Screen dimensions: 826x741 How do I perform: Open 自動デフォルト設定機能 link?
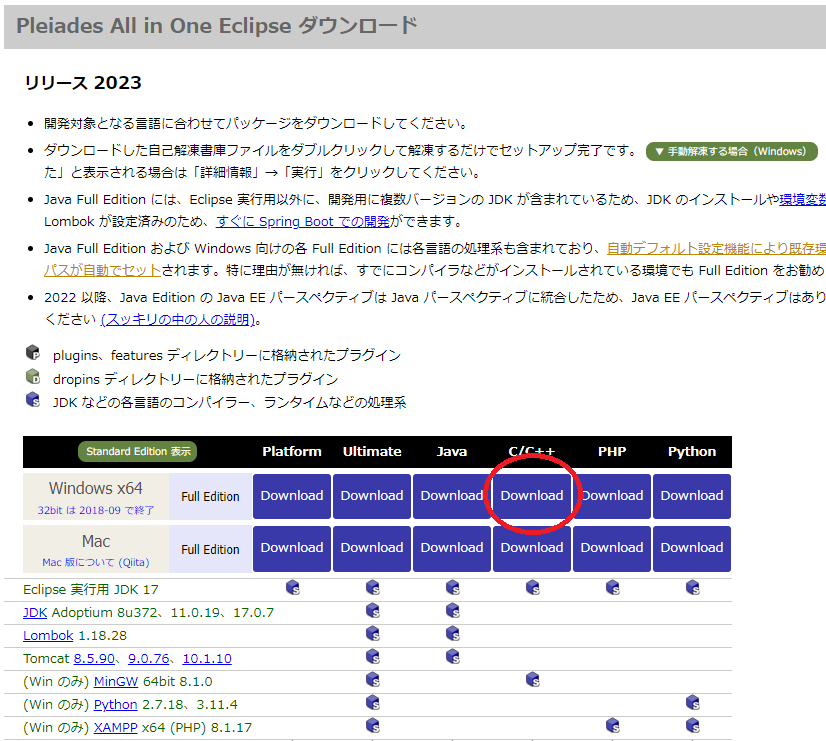716,249
